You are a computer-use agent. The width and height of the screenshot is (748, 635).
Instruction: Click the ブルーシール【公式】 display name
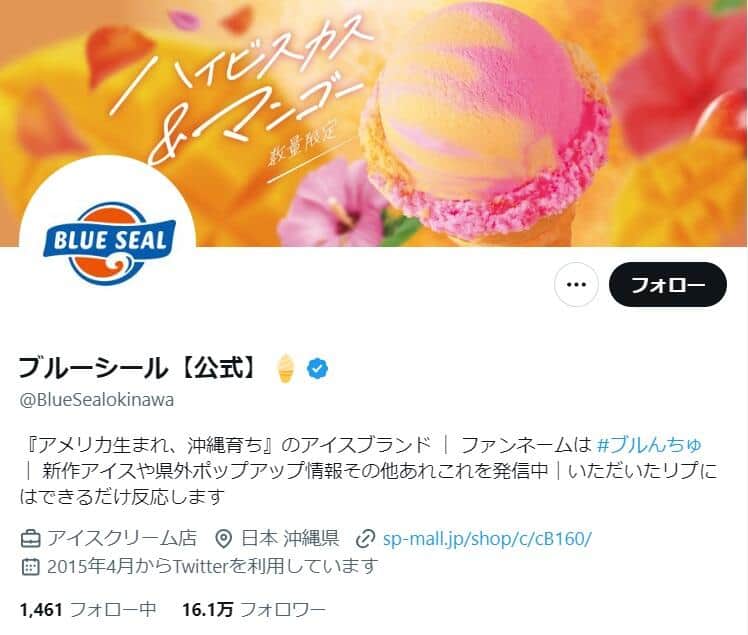tap(138, 368)
